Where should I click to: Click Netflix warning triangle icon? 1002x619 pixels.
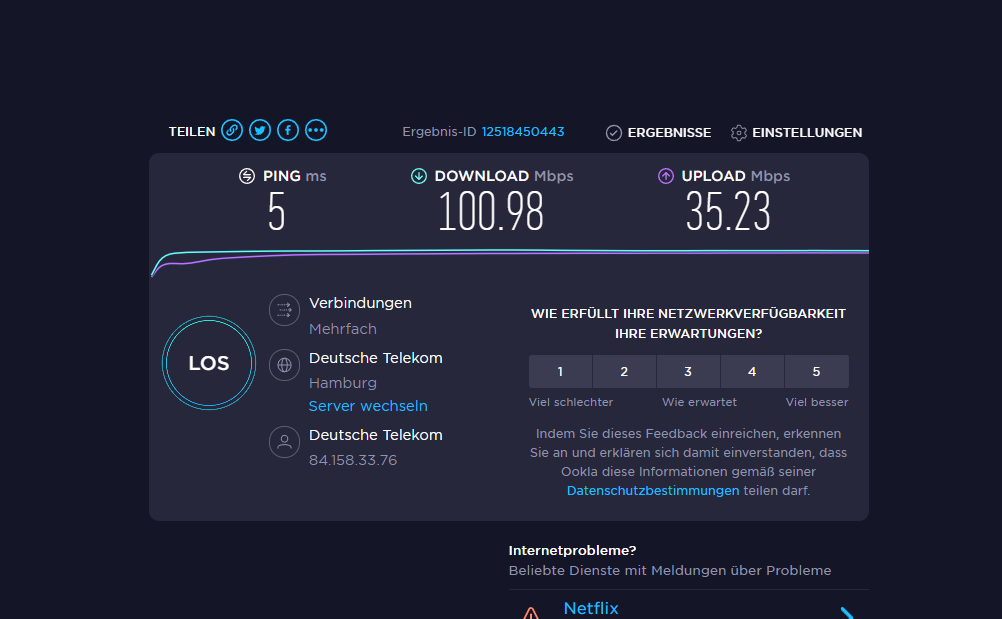[x=531, y=613]
